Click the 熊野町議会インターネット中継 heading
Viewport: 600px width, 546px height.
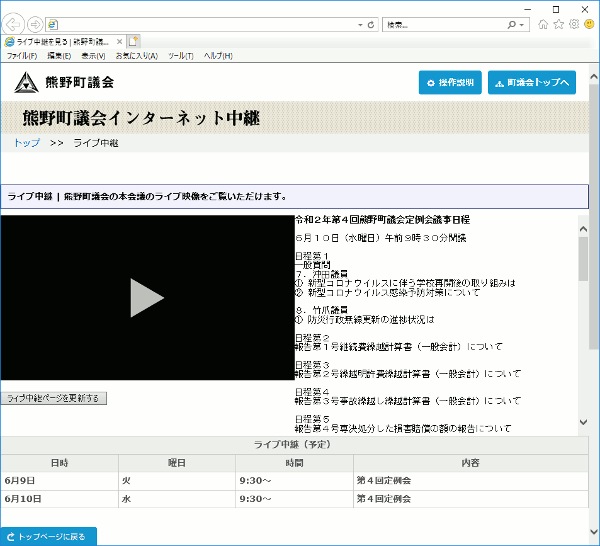pyautogui.click(x=141, y=118)
